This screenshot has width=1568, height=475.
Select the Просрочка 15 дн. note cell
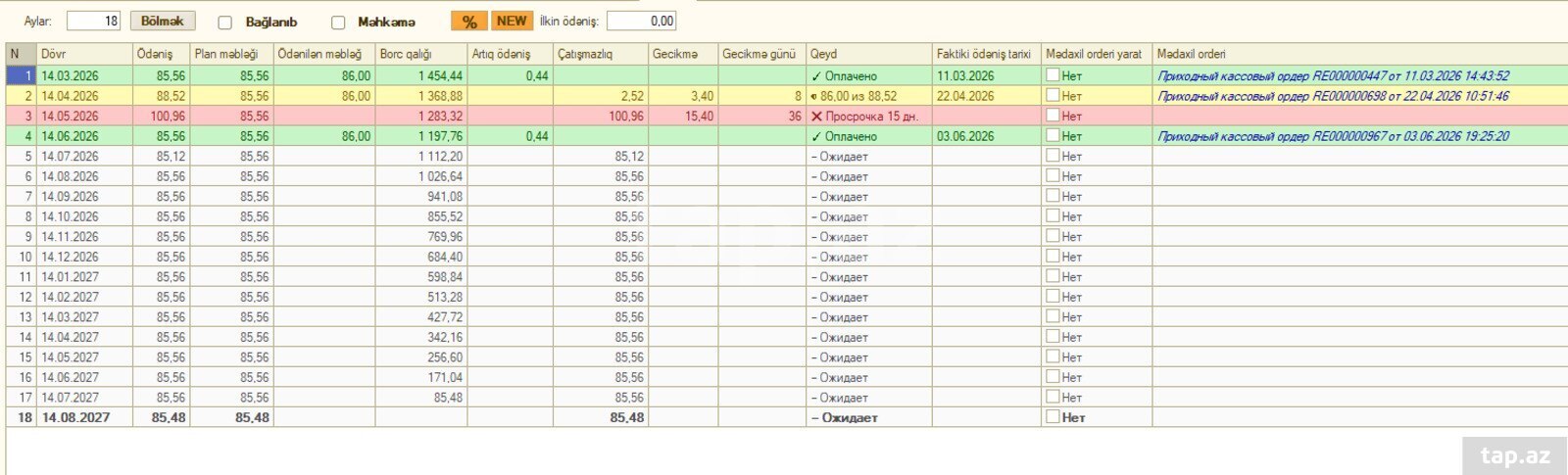point(869,116)
